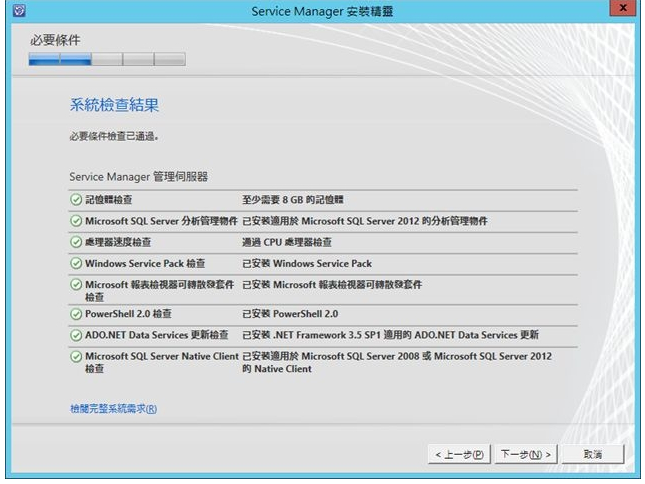Viewport: 645px width, 484px height.
Task: Select text 至少需要 8 GB 的記憶體
Action: 292,200
